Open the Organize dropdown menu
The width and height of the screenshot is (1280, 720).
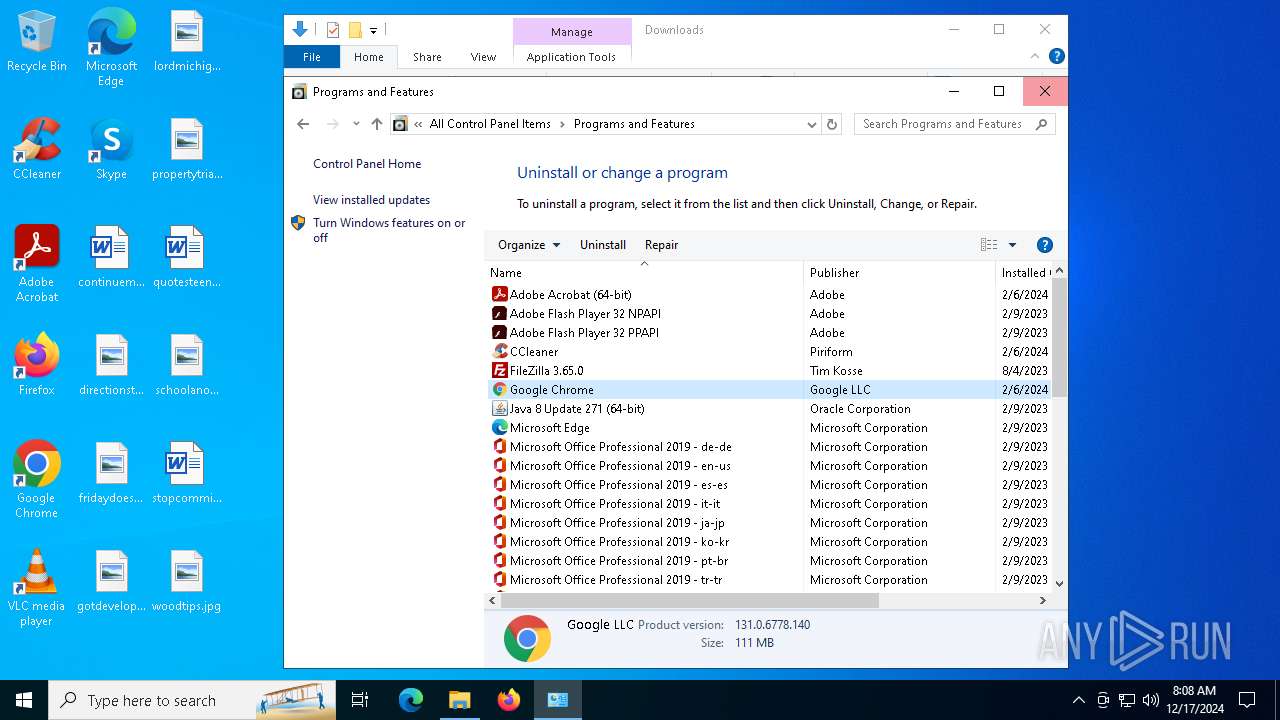click(529, 245)
